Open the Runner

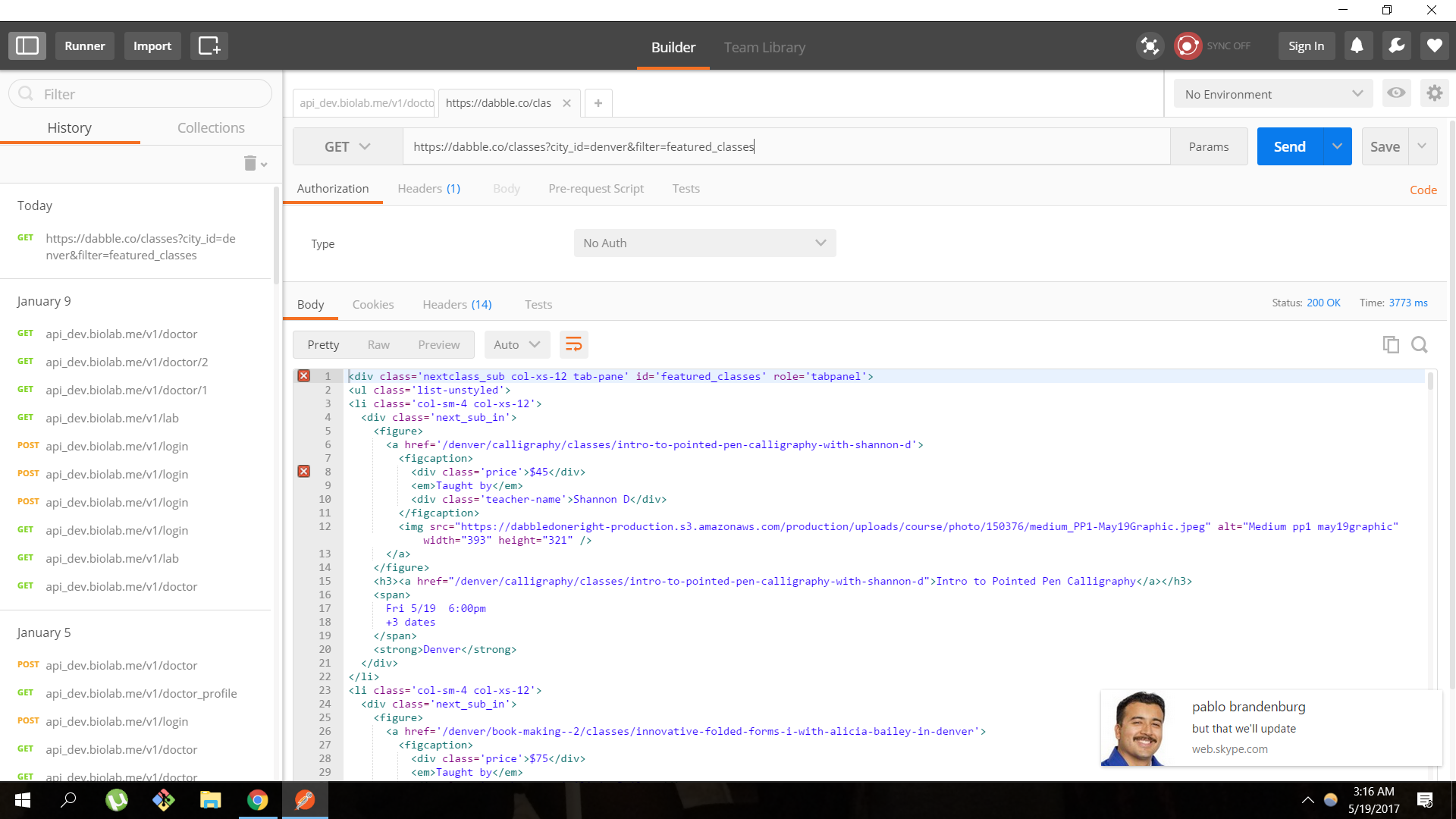(85, 46)
